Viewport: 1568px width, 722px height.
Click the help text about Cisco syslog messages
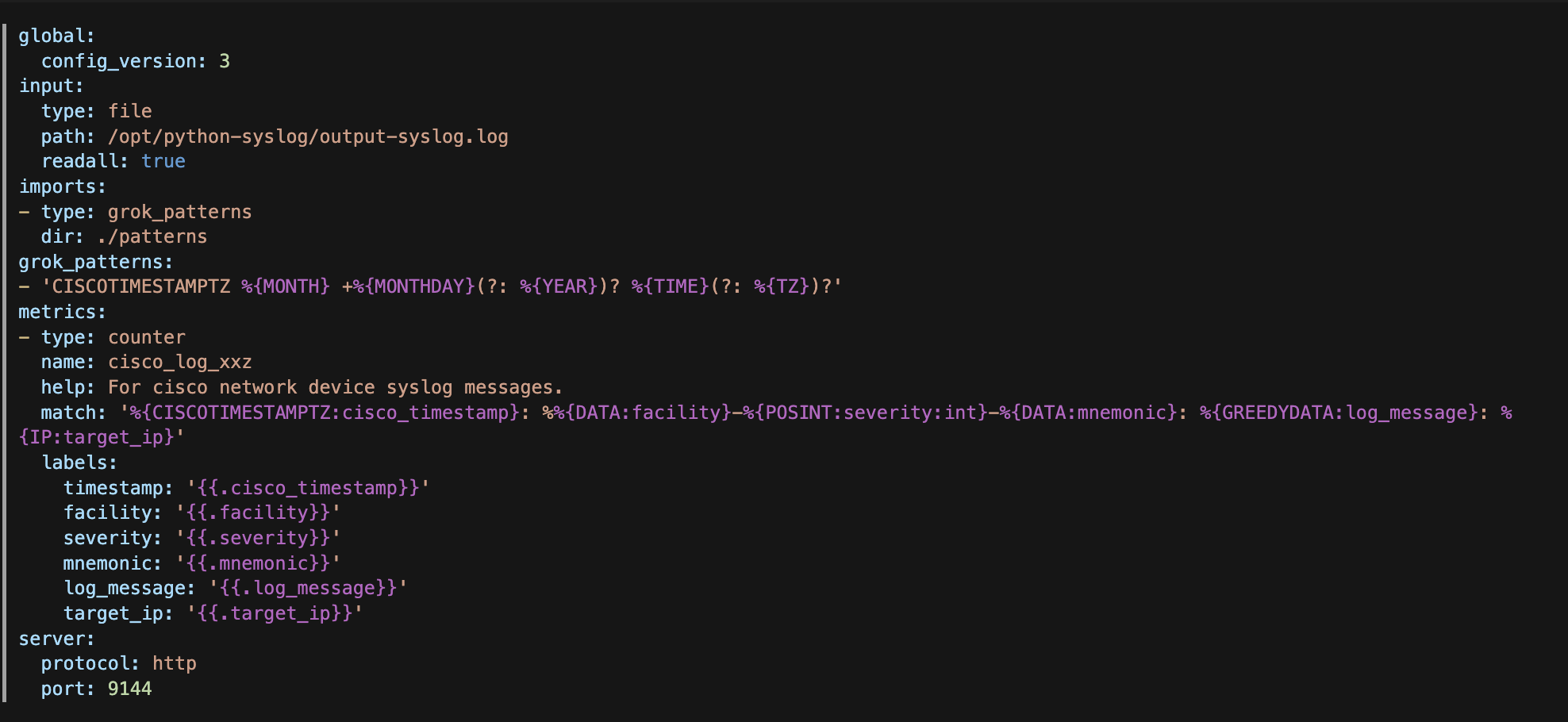click(x=335, y=387)
